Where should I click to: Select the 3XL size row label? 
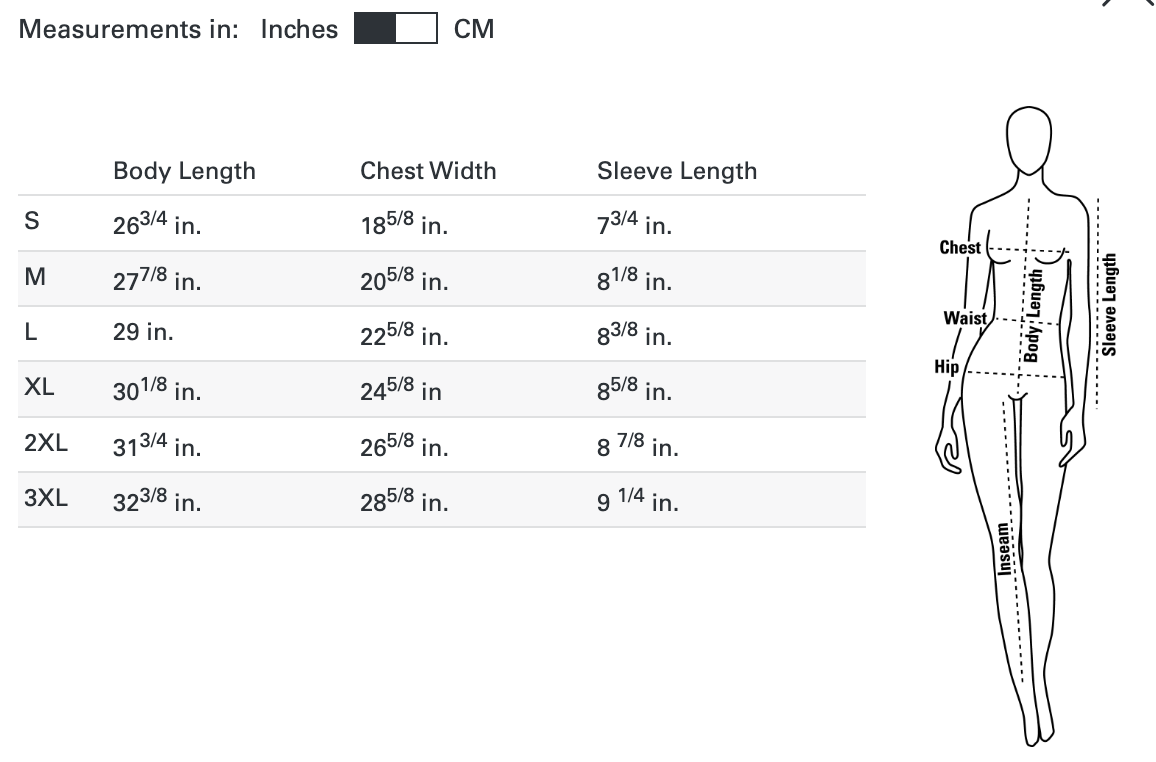[46, 498]
